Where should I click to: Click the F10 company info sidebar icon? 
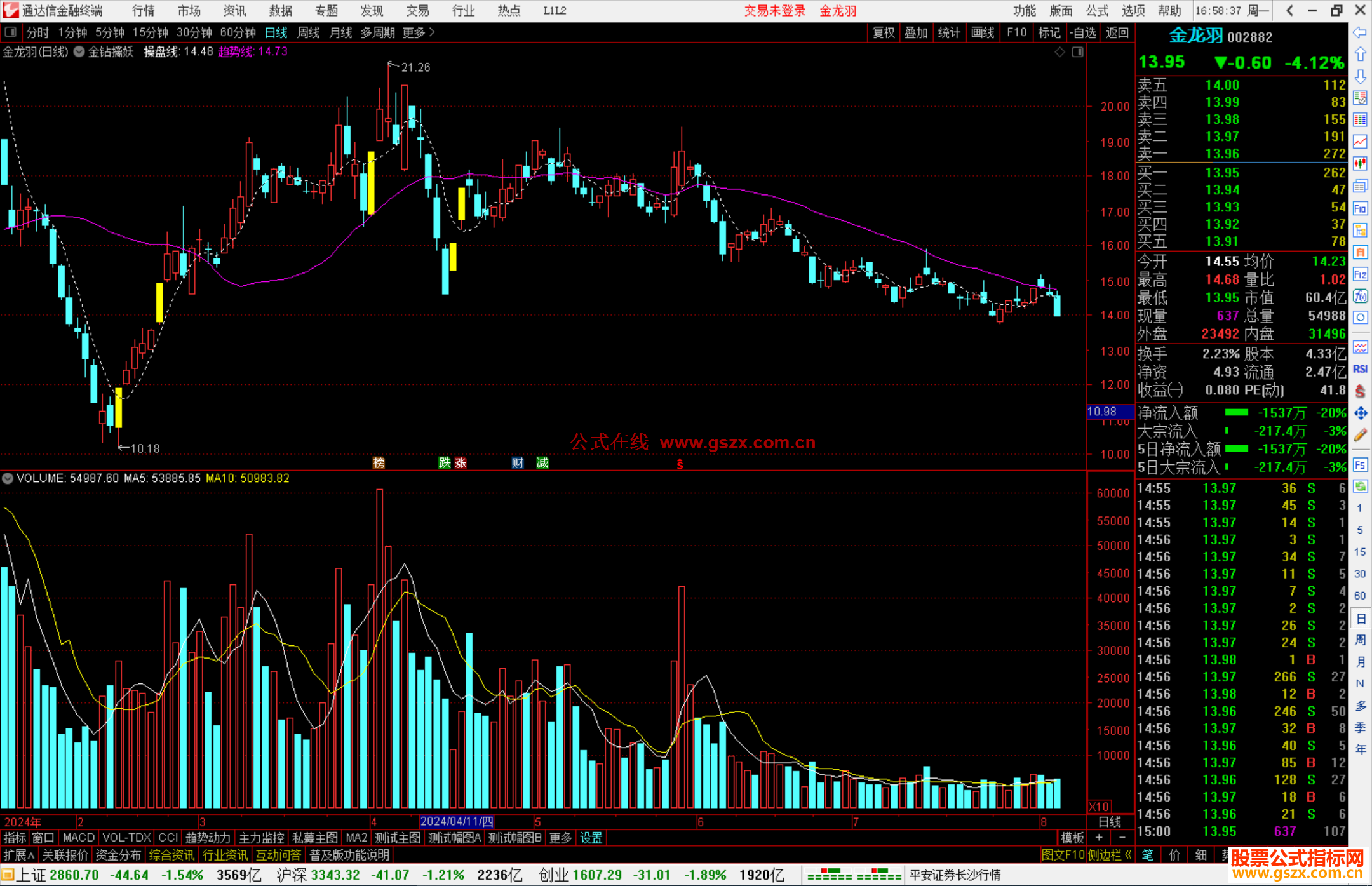click(1360, 208)
